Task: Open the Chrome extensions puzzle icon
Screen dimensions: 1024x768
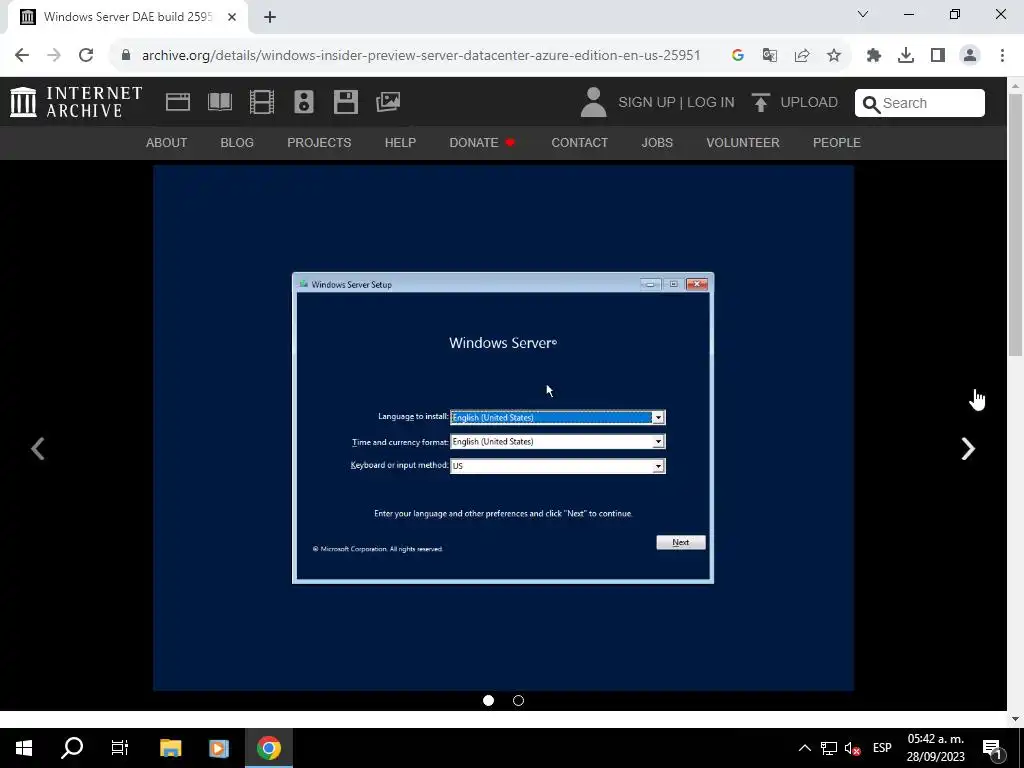Action: pos(874,55)
